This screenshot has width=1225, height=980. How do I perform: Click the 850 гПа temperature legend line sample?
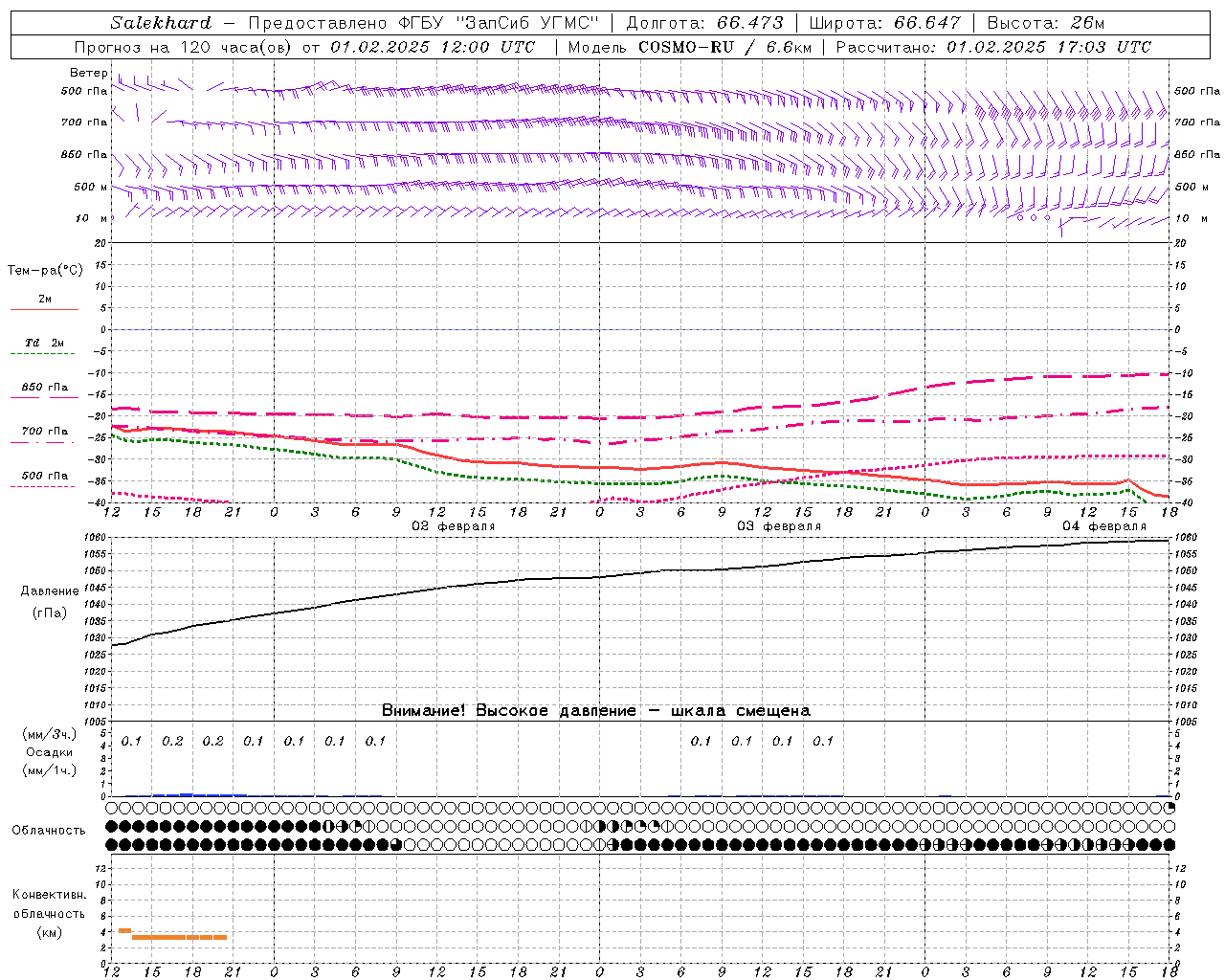45,395
